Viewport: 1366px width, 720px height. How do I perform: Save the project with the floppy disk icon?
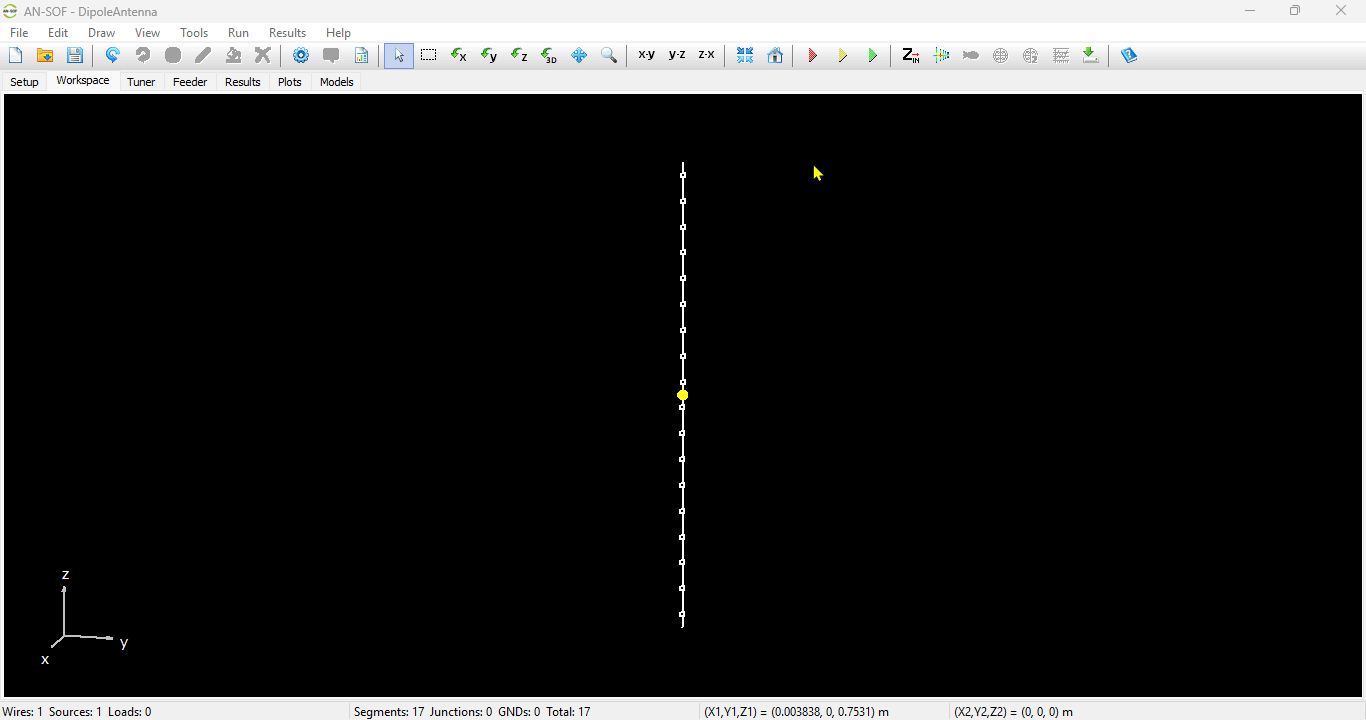pos(75,56)
